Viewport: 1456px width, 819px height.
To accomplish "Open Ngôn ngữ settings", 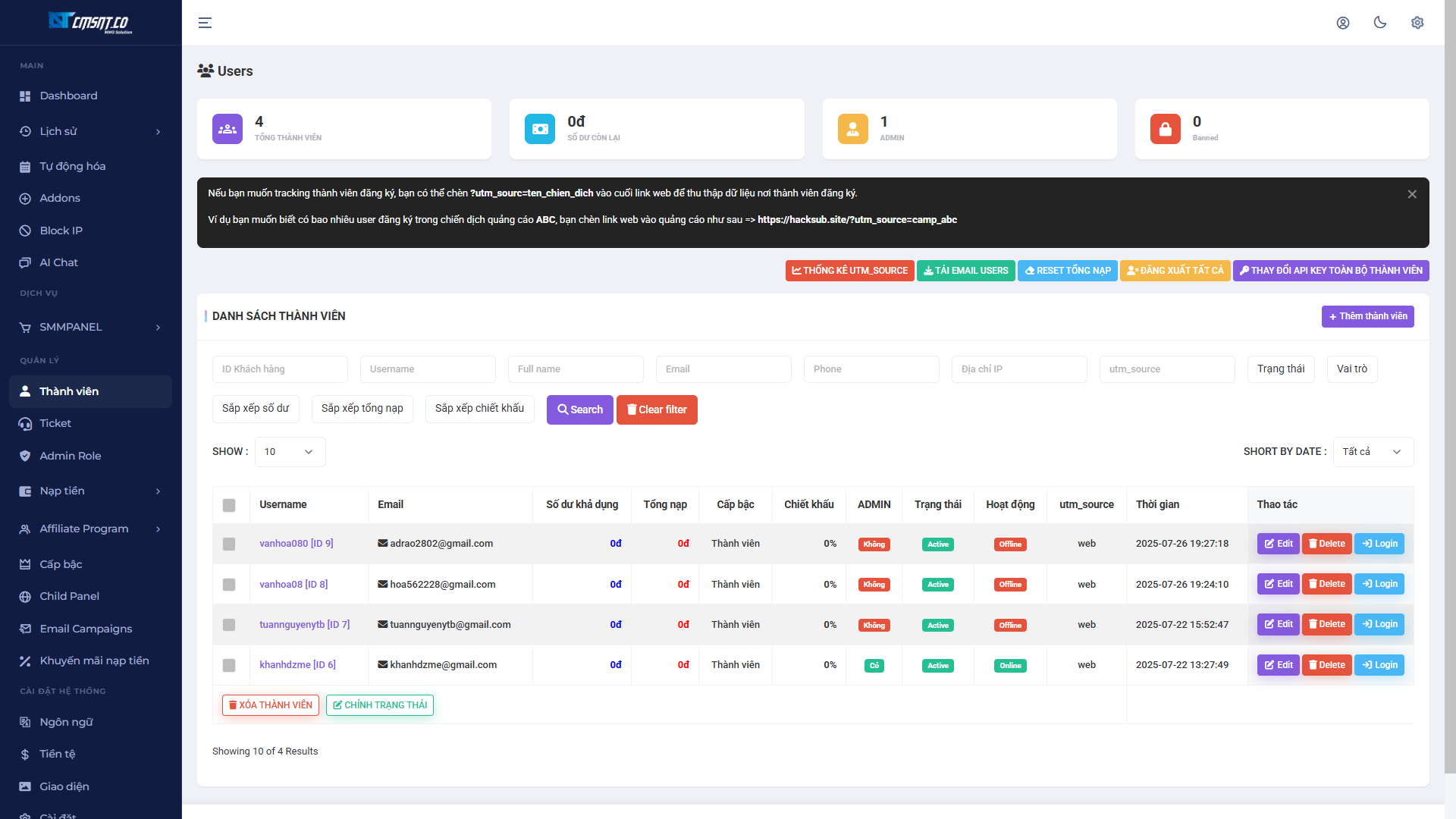I will [x=91, y=722].
